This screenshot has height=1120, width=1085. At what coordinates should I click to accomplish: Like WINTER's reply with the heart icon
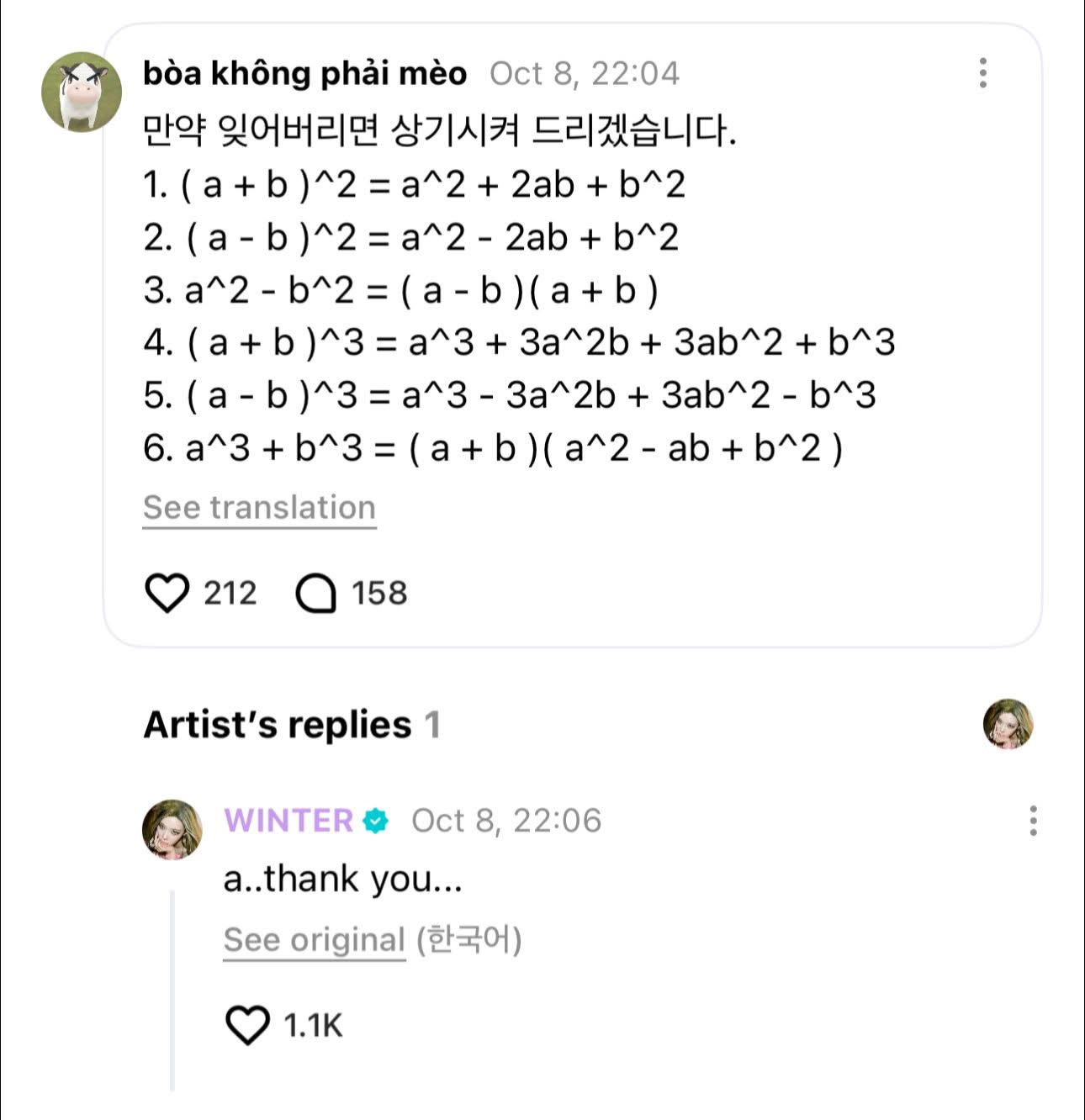coord(247,1025)
